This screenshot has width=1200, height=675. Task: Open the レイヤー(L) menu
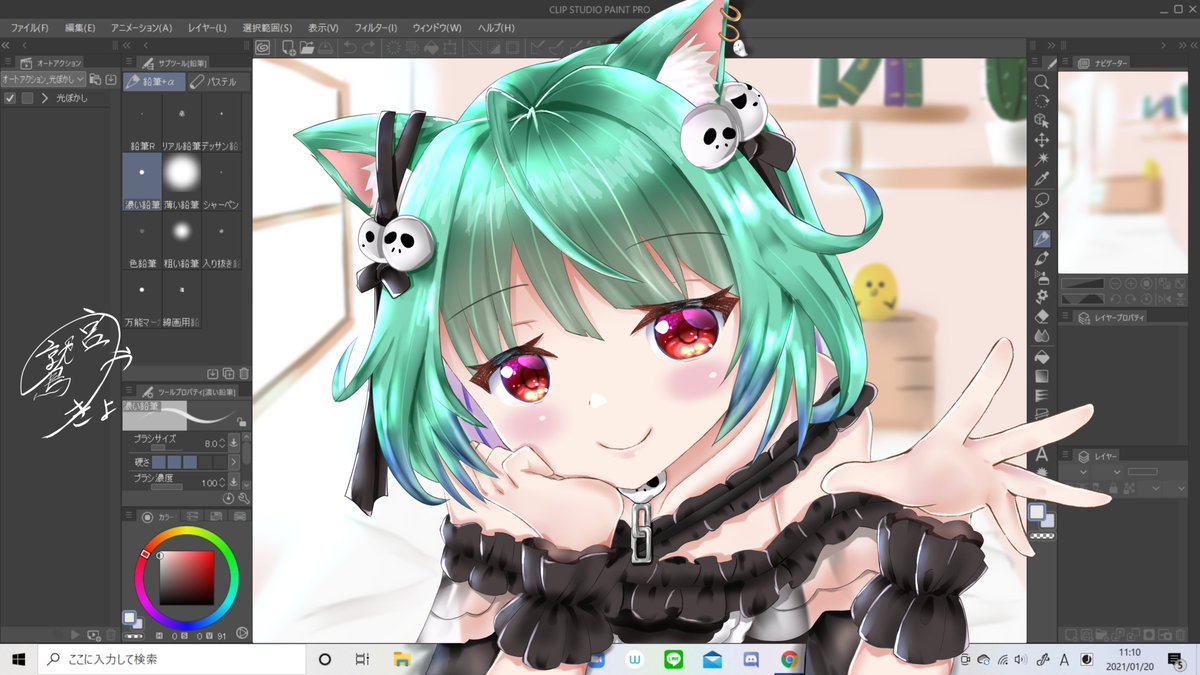click(206, 28)
